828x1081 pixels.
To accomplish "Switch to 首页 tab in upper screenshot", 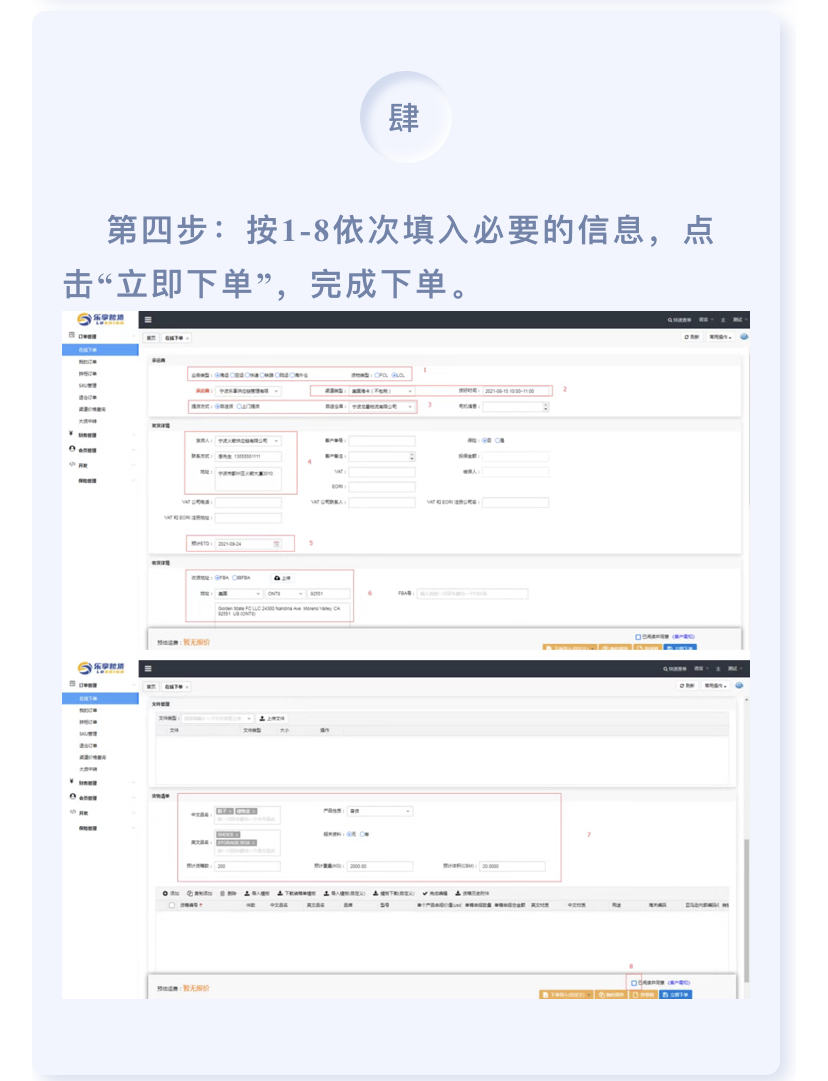I will (x=151, y=339).
